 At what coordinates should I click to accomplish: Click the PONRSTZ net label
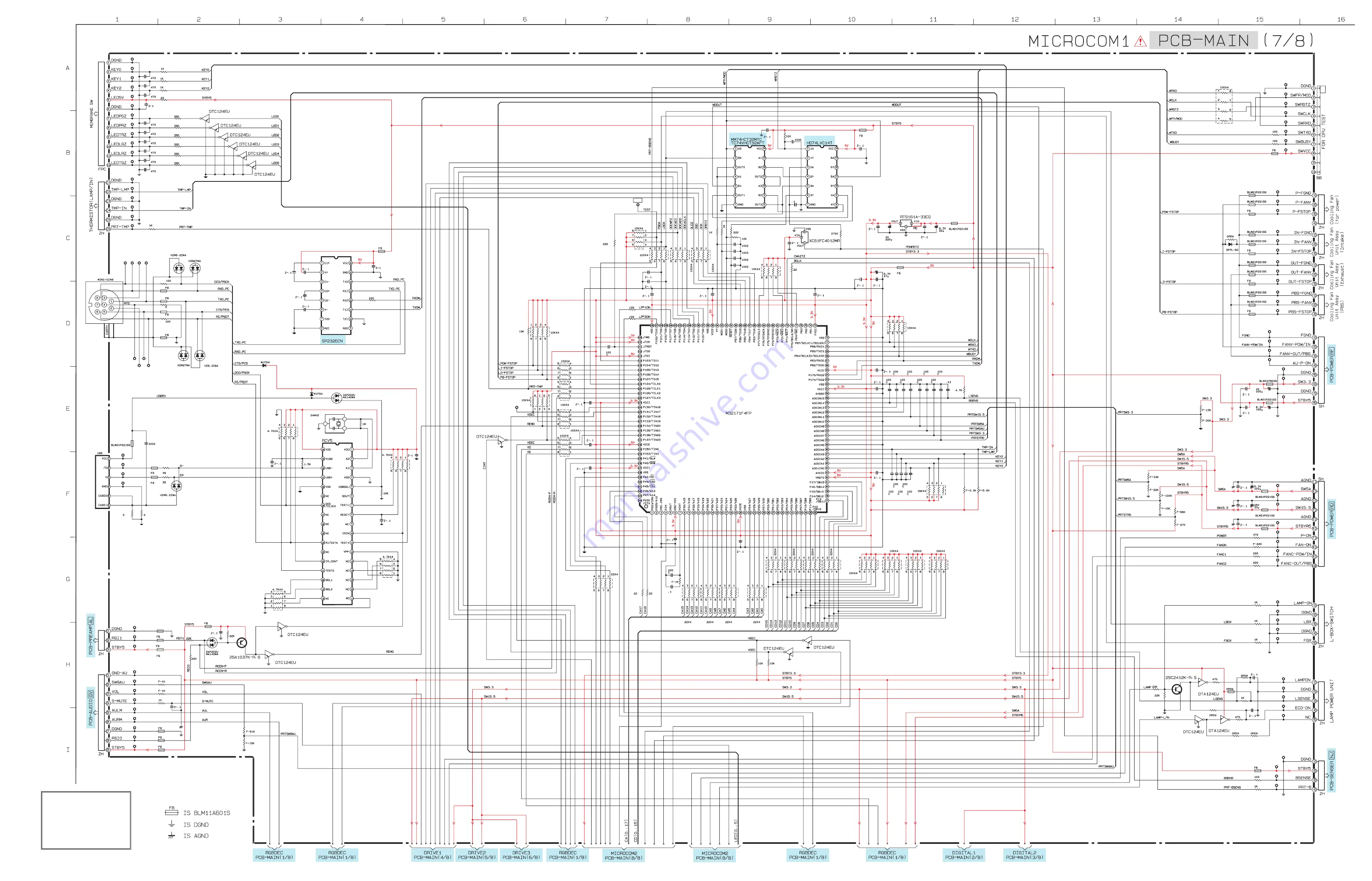coord(912,247)
